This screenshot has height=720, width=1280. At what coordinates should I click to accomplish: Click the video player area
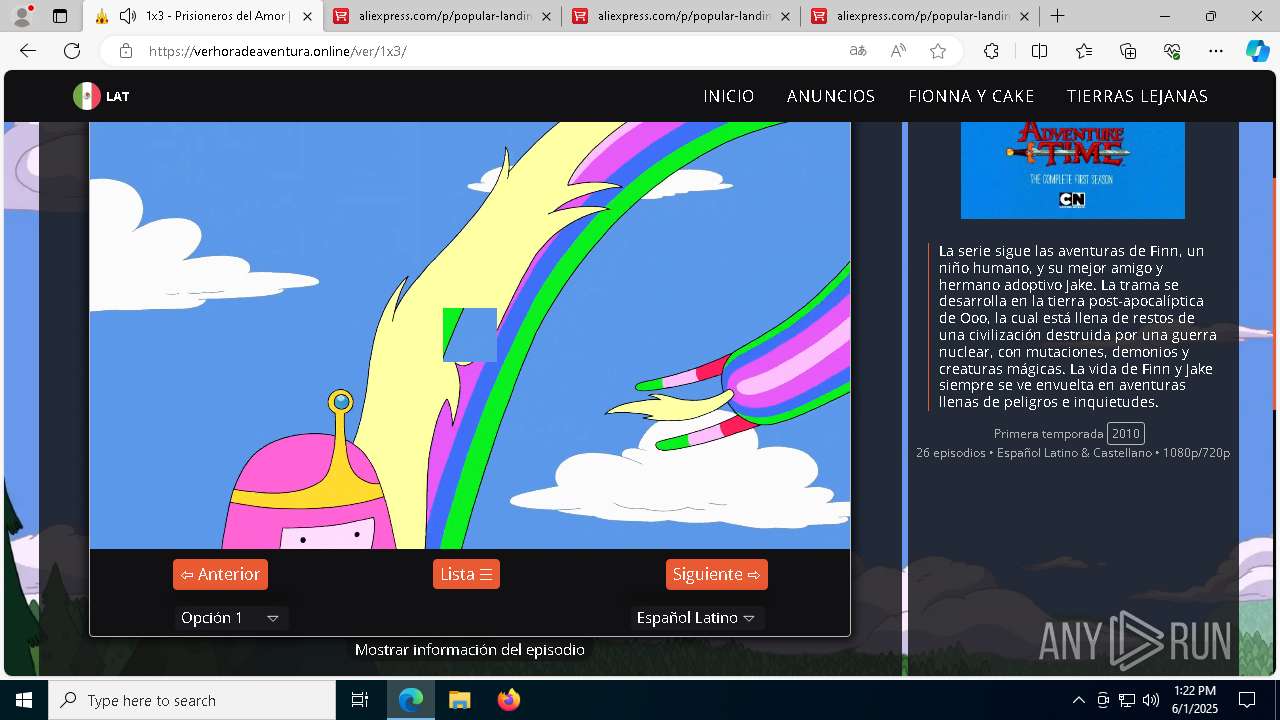(470, 335)
